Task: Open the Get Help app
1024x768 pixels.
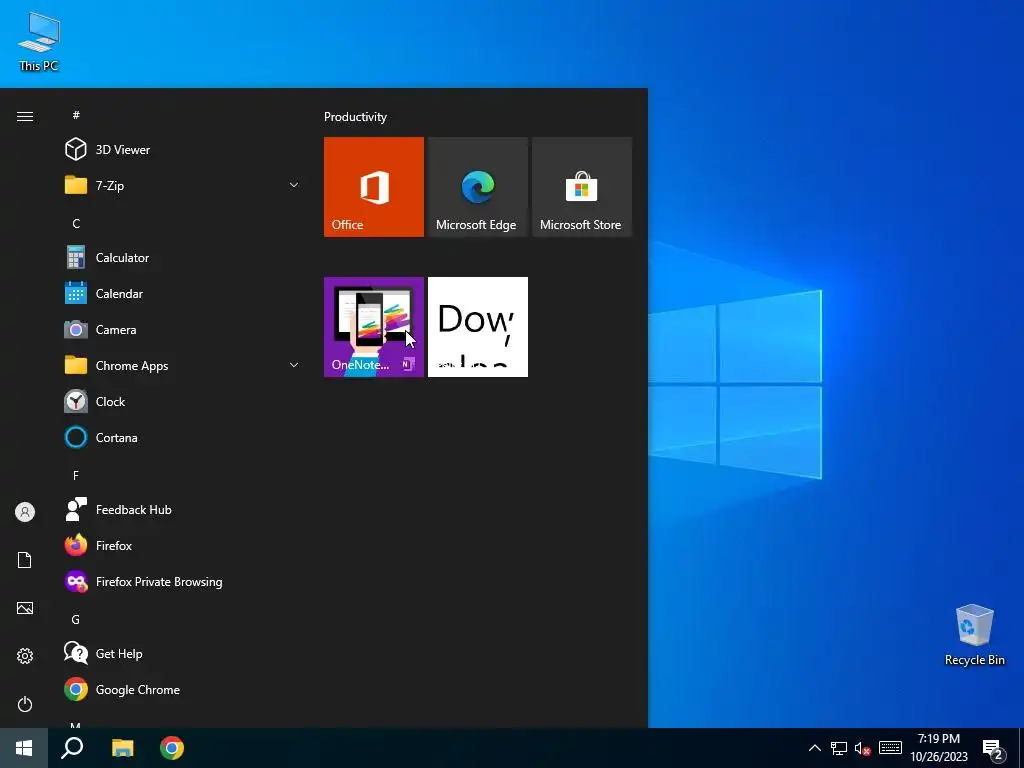Action: pyautogui.click(x=183, y=653)
